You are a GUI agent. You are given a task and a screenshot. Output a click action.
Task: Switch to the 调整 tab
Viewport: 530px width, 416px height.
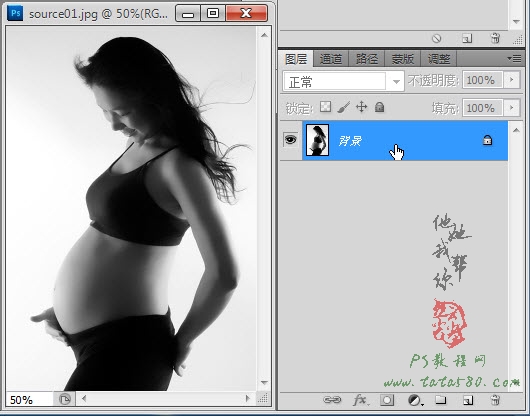click(439, 59)
